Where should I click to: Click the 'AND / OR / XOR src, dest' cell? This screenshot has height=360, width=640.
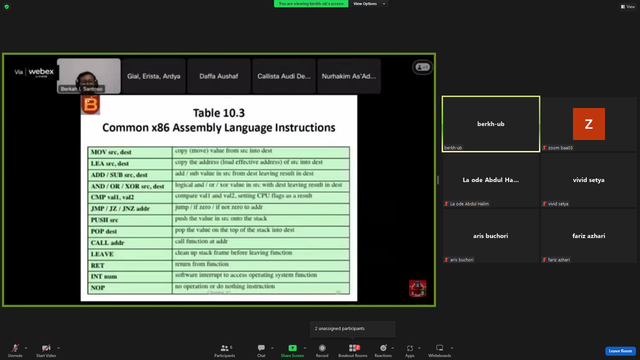click(x=130, y=187)
